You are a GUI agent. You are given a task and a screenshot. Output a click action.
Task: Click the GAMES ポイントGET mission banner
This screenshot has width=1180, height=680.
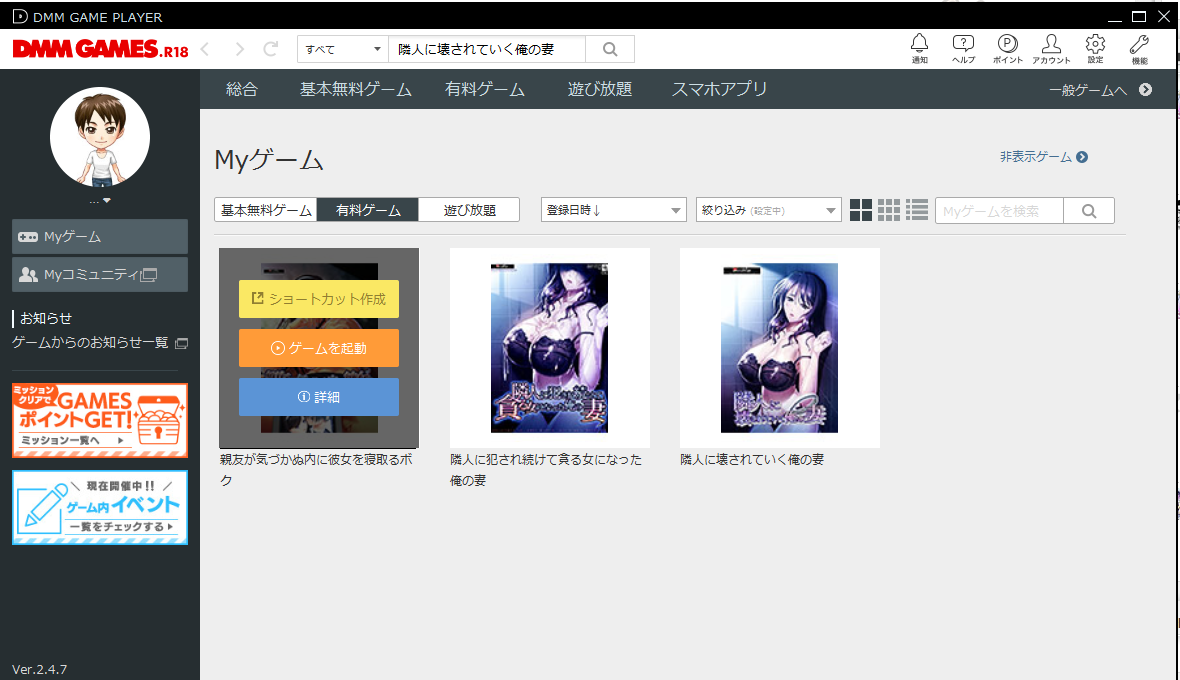tap(100, 420)
